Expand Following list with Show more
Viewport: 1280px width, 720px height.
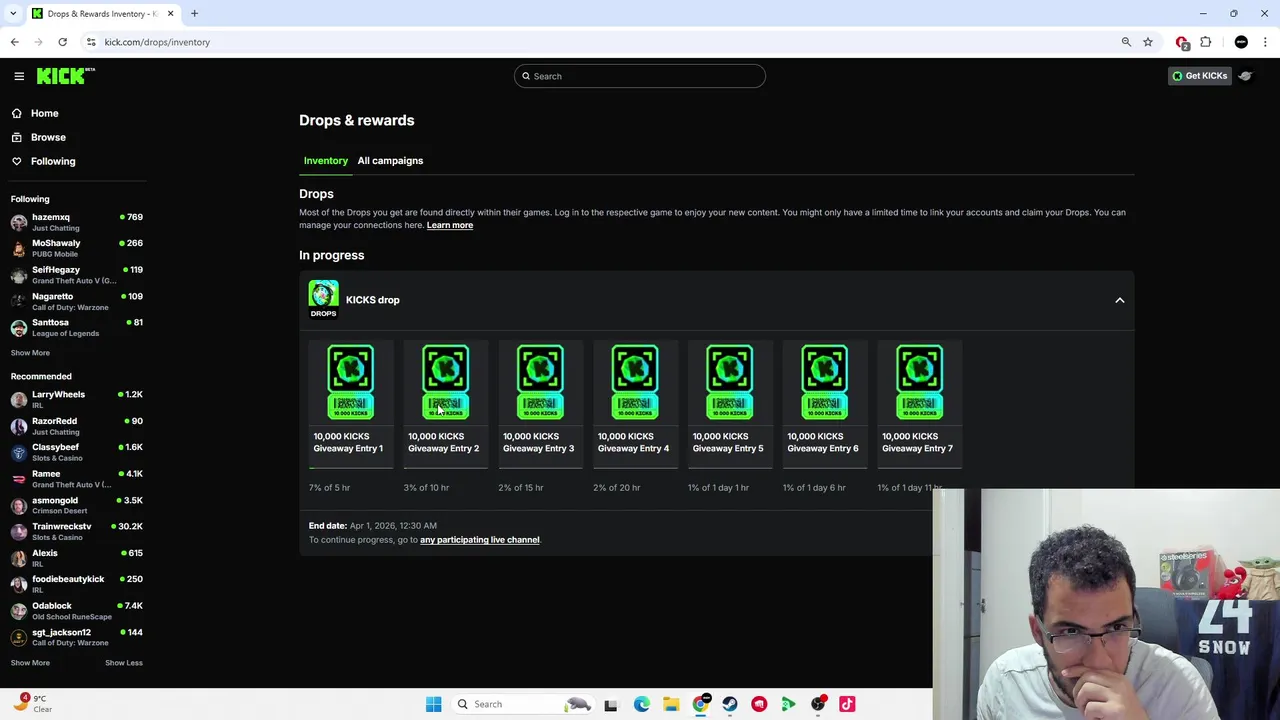30,353
